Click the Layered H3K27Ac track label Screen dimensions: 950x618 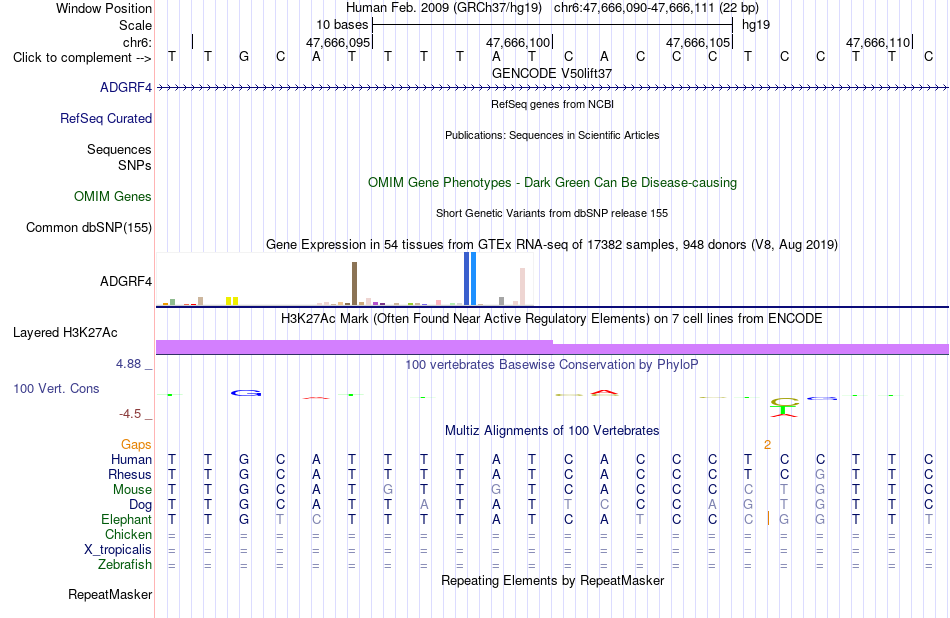click(x=65, y=333)
